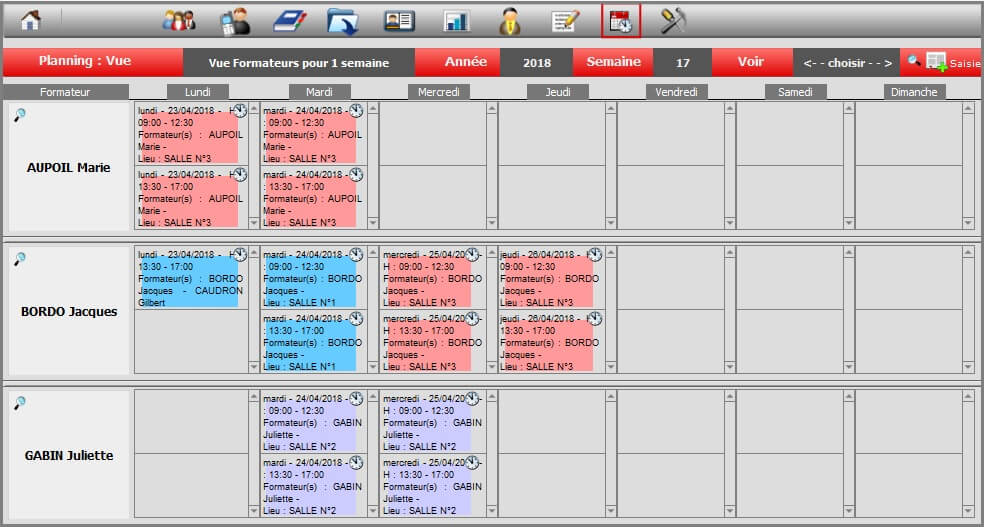The width and height of the screenshot is (984, 527).
Task: Open the hammer and wrench settings icon
Action: (673, 21)
